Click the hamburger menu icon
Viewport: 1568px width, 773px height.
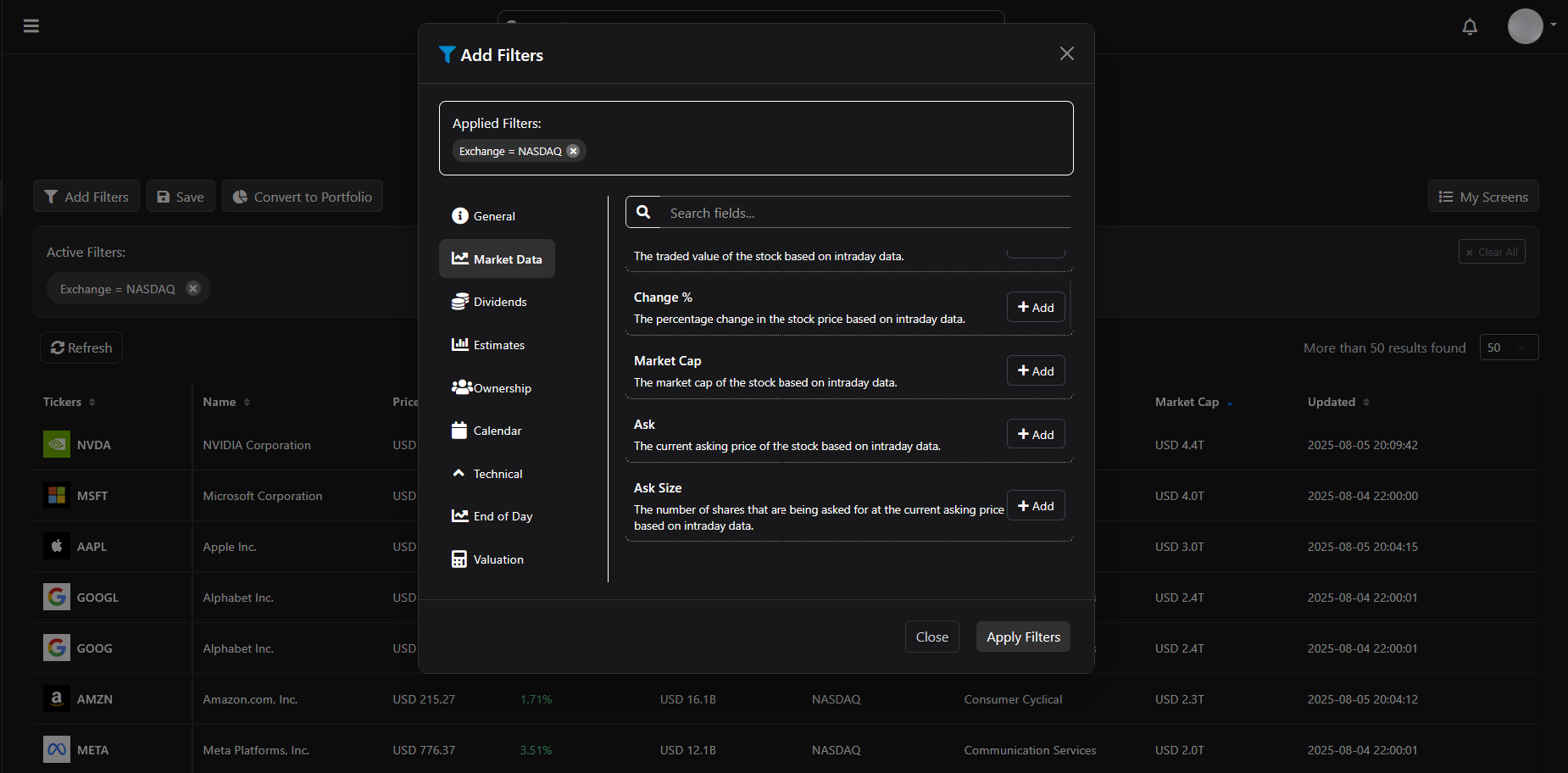31,26
